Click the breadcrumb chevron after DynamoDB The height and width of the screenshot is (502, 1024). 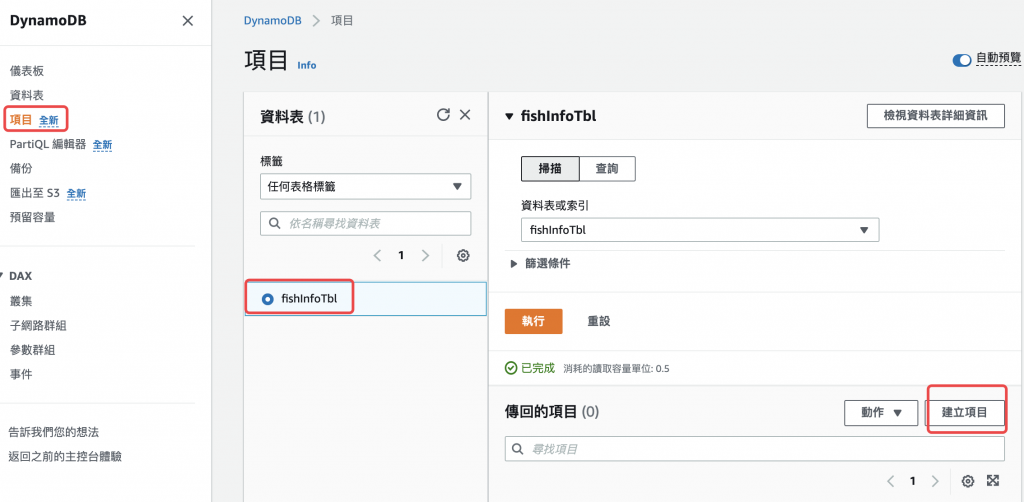tap(317, 20)
